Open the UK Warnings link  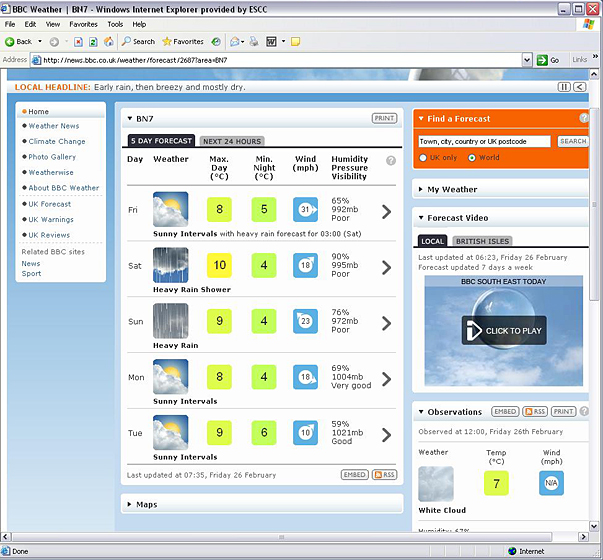pos(51,219)
